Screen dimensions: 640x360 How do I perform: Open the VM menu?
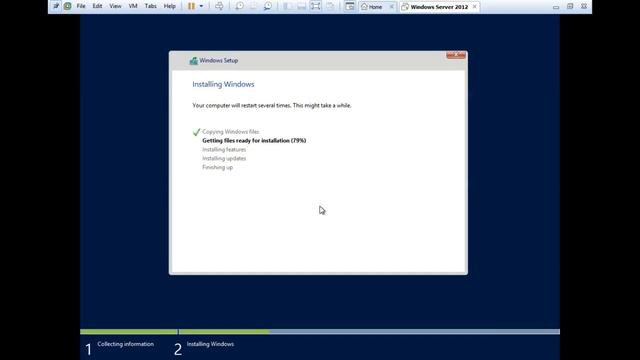pos(133,6)
